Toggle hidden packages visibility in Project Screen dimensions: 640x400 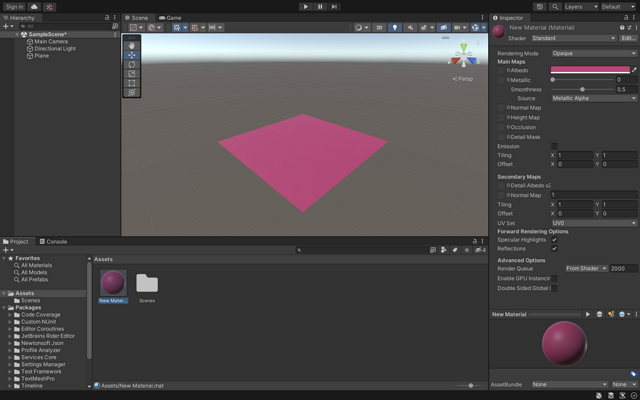[480, 250]
